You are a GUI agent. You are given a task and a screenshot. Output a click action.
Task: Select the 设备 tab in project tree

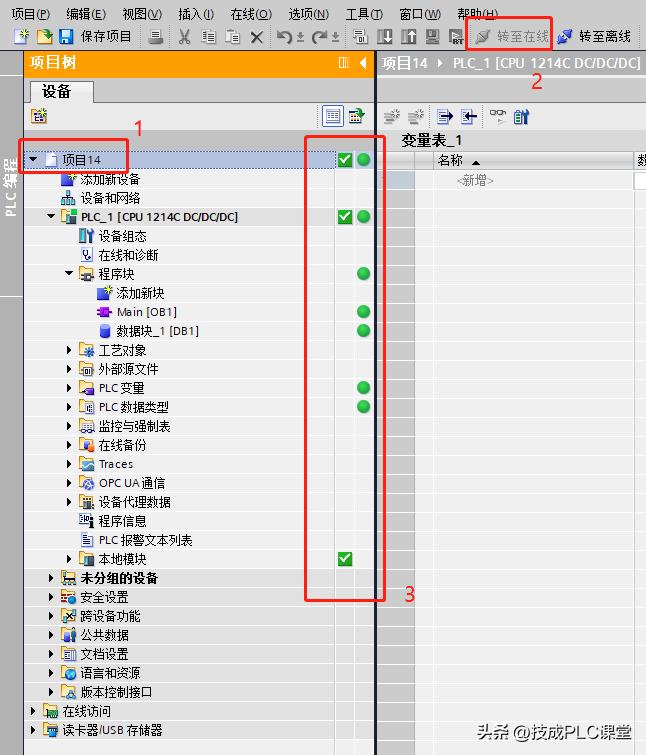pyautogui.click(x=62, y=91)
